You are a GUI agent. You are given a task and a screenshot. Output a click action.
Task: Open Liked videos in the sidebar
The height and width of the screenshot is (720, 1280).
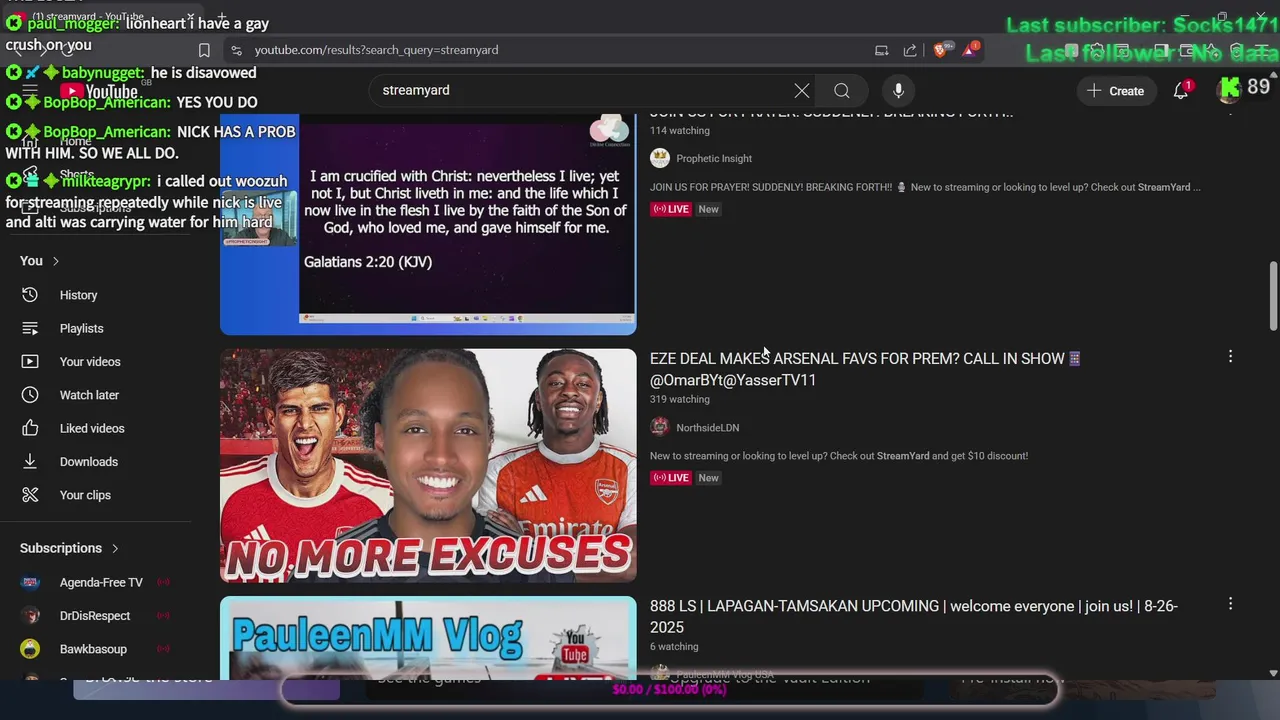[x=92, y=428]
